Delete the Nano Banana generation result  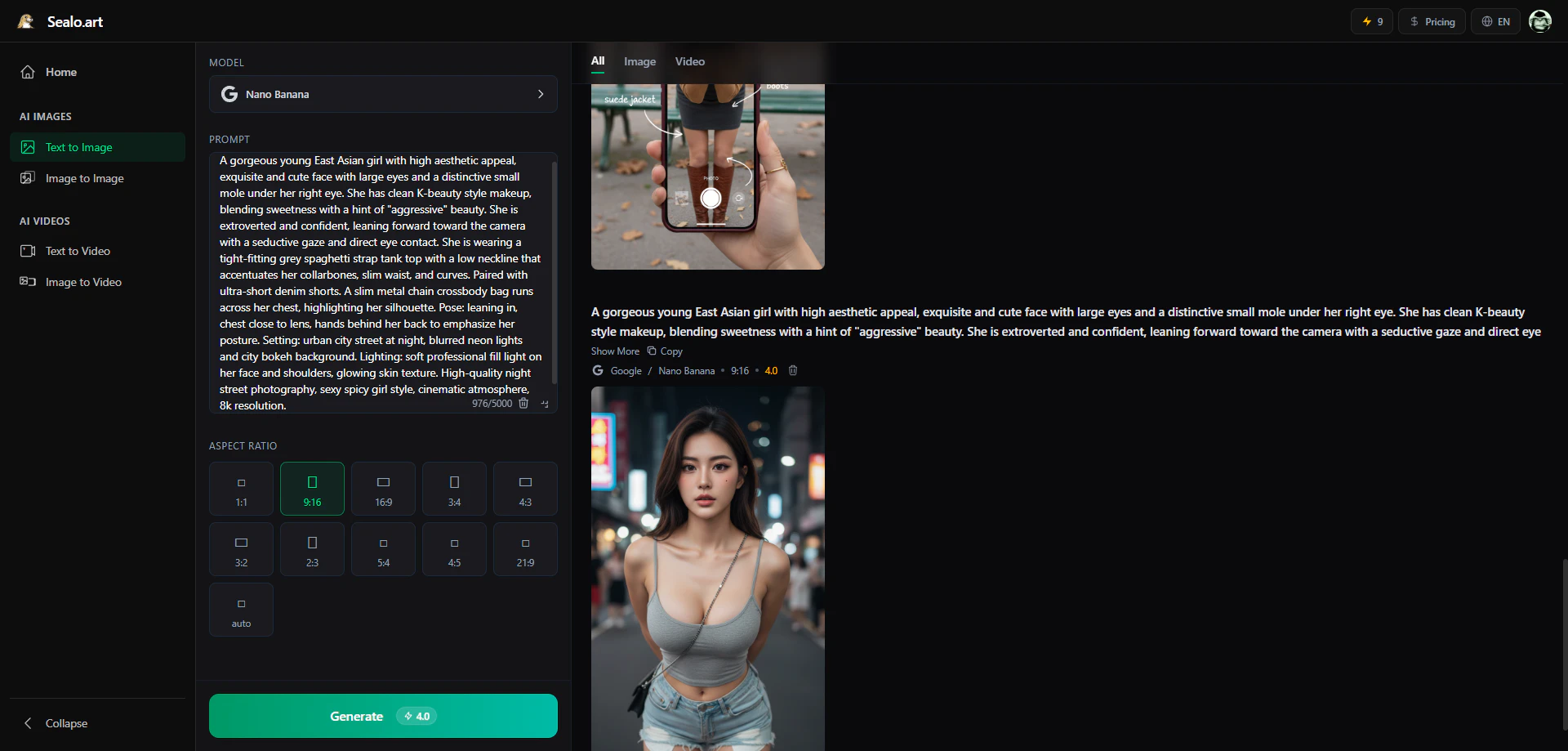pyautogui.click(x=792, y=370)
